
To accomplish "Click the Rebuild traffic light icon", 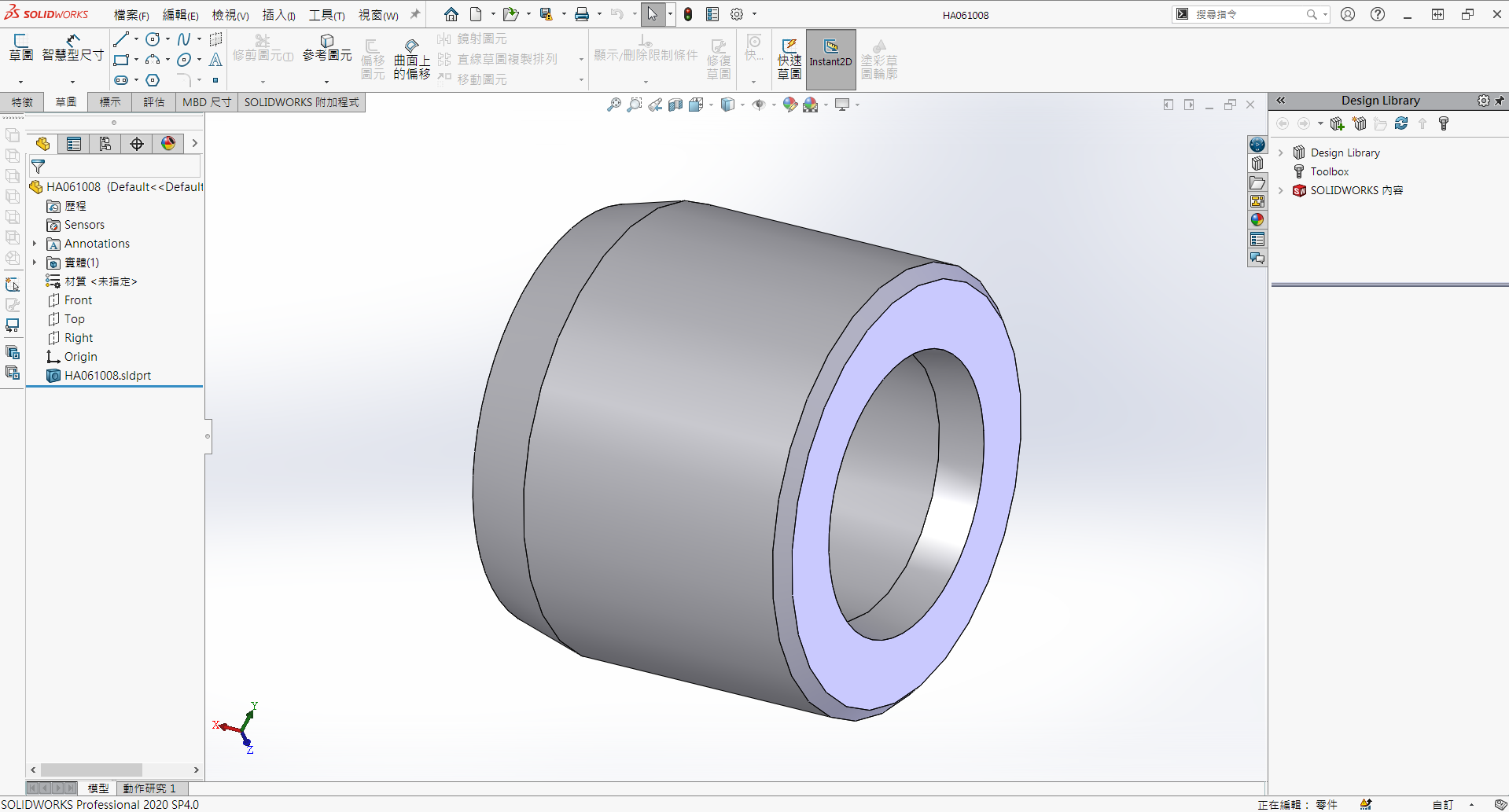I will pyautogui.click(x=688, y=14).
